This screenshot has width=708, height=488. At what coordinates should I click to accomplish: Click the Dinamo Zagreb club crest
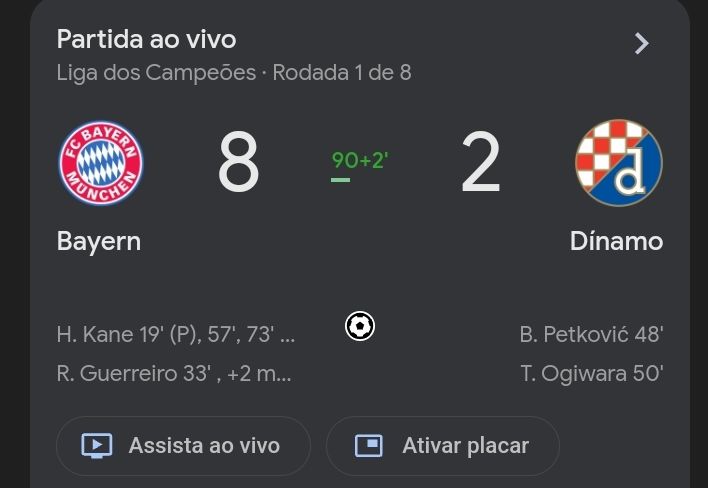(x=618, y=163)
